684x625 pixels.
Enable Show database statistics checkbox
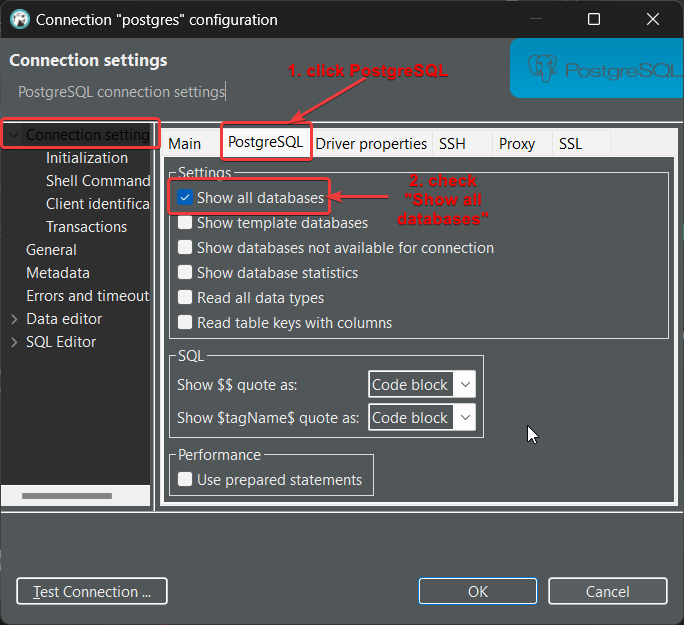[x=185, y=273]
